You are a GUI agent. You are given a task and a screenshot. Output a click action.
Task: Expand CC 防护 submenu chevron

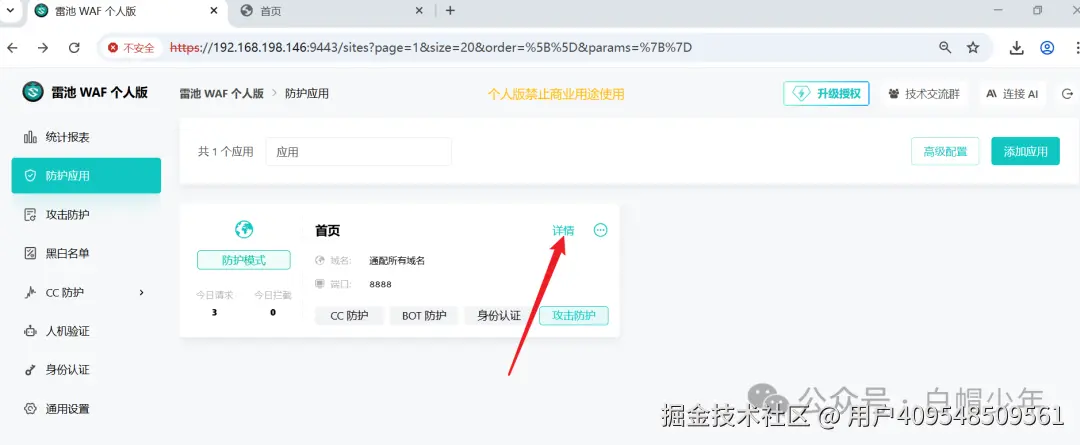tap(142, 292)
